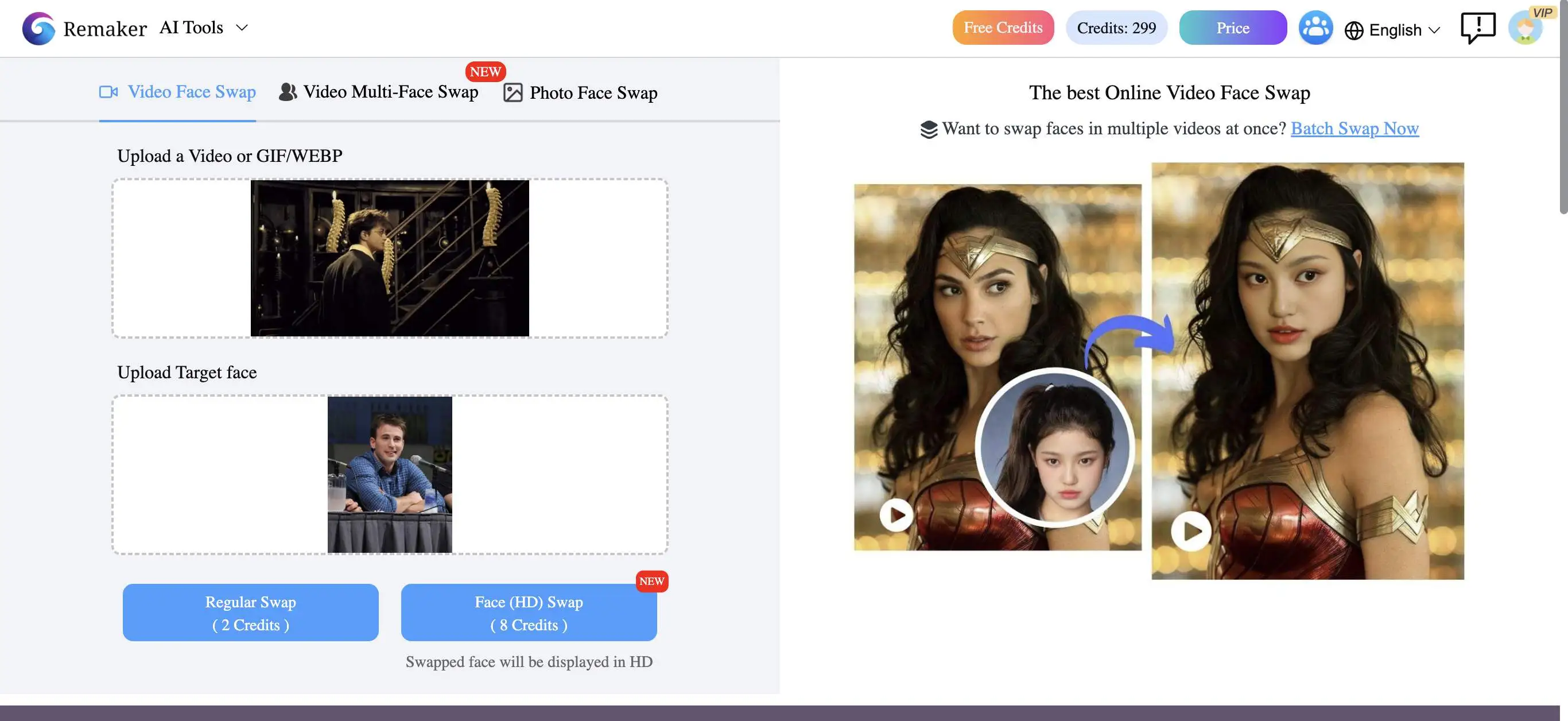Open the community group icon
The image size is (1568, 721).
pyautogui.click(x=1315, y=28)
